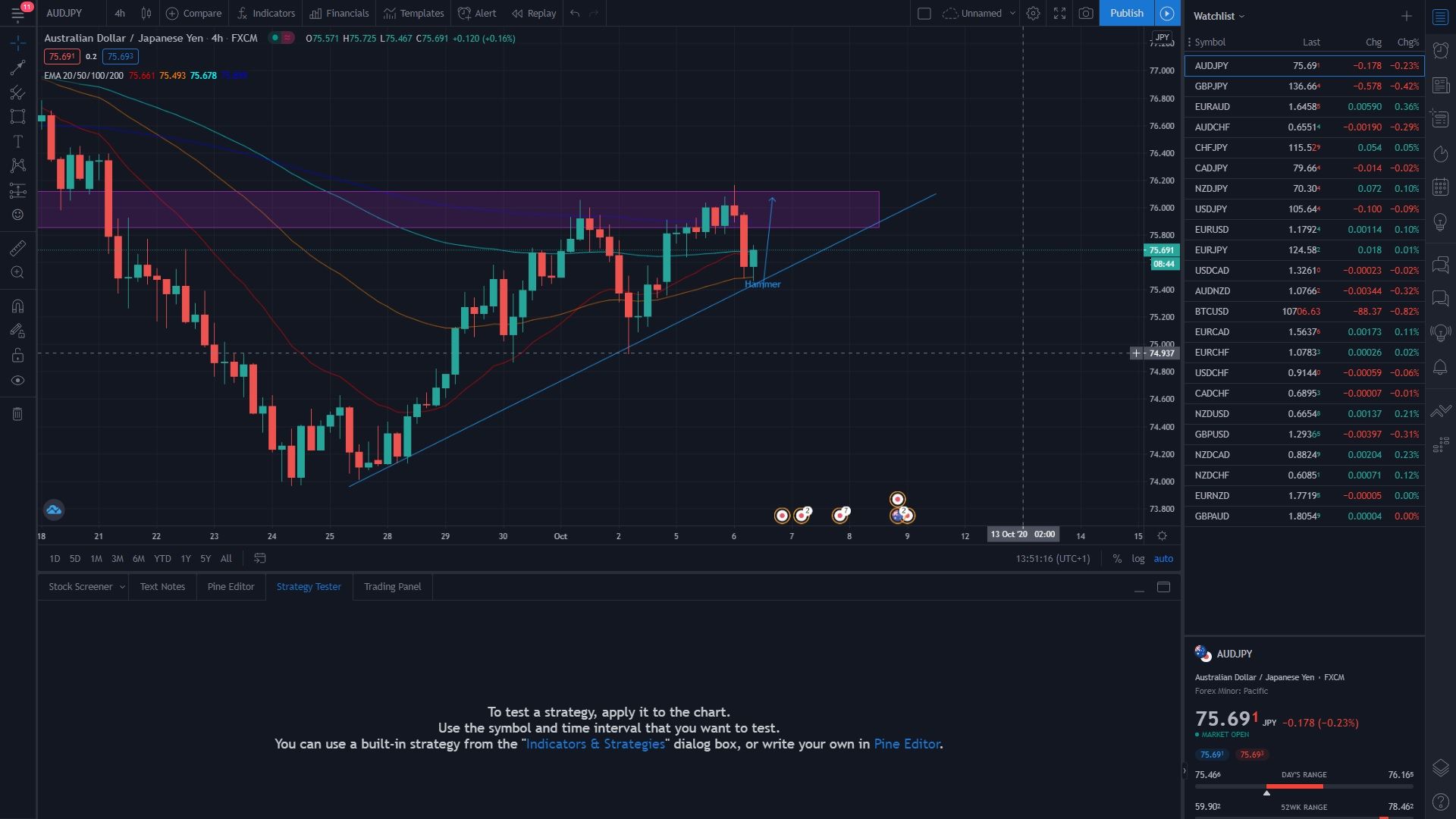Open the Text Notes tab
Image resolution: width=1456 pixels, height=819 pixels.
tap(162, 586)
